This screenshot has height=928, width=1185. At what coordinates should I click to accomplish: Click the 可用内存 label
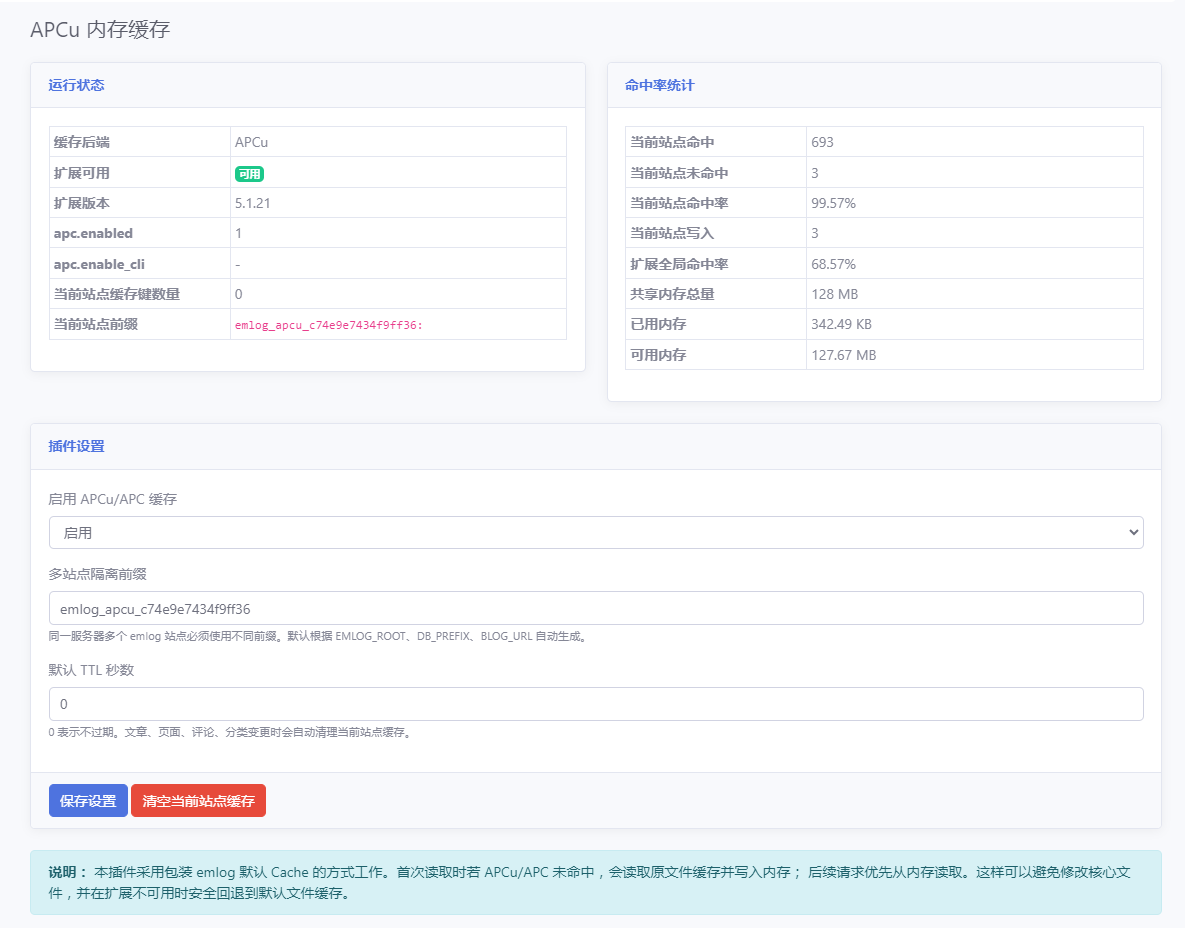pyautogui.click(x=657, y=355)
